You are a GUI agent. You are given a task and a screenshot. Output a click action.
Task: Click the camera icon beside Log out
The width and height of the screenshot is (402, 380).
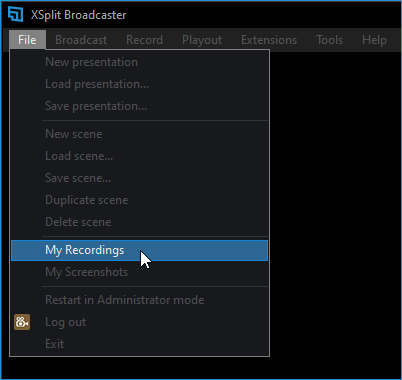click(22, 322)
